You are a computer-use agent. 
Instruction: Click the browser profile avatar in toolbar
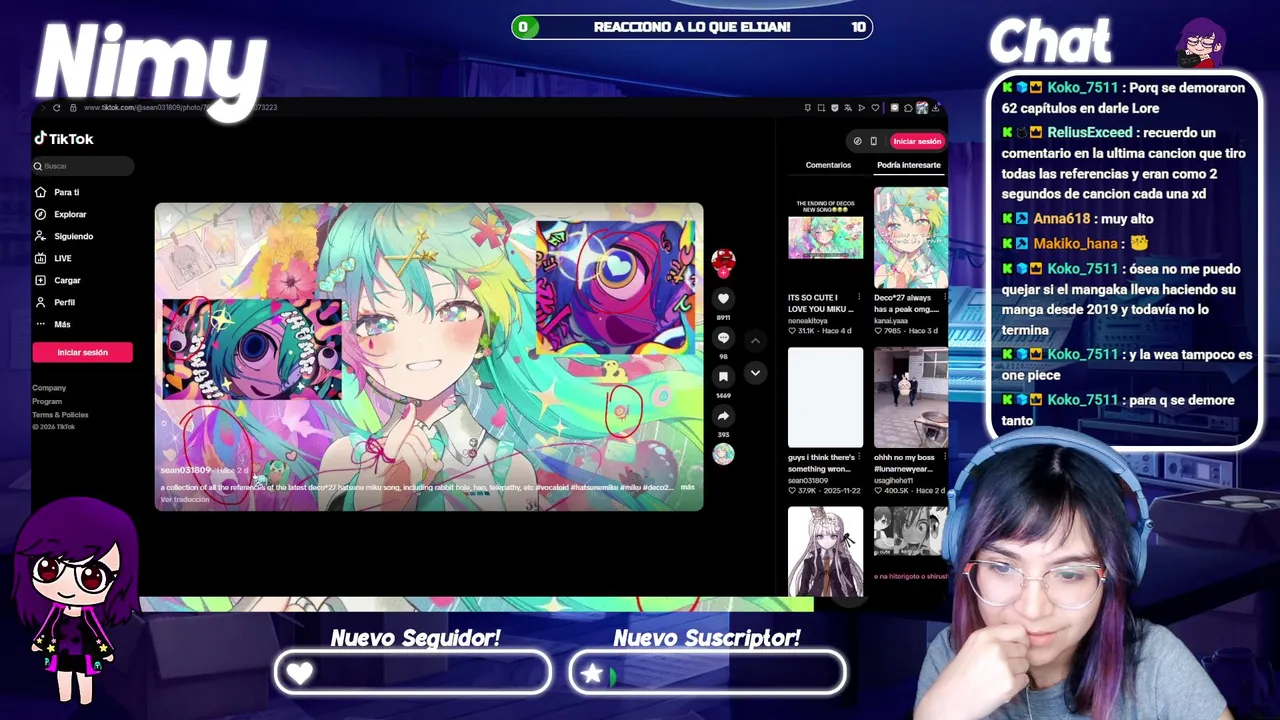pos(922,107)
